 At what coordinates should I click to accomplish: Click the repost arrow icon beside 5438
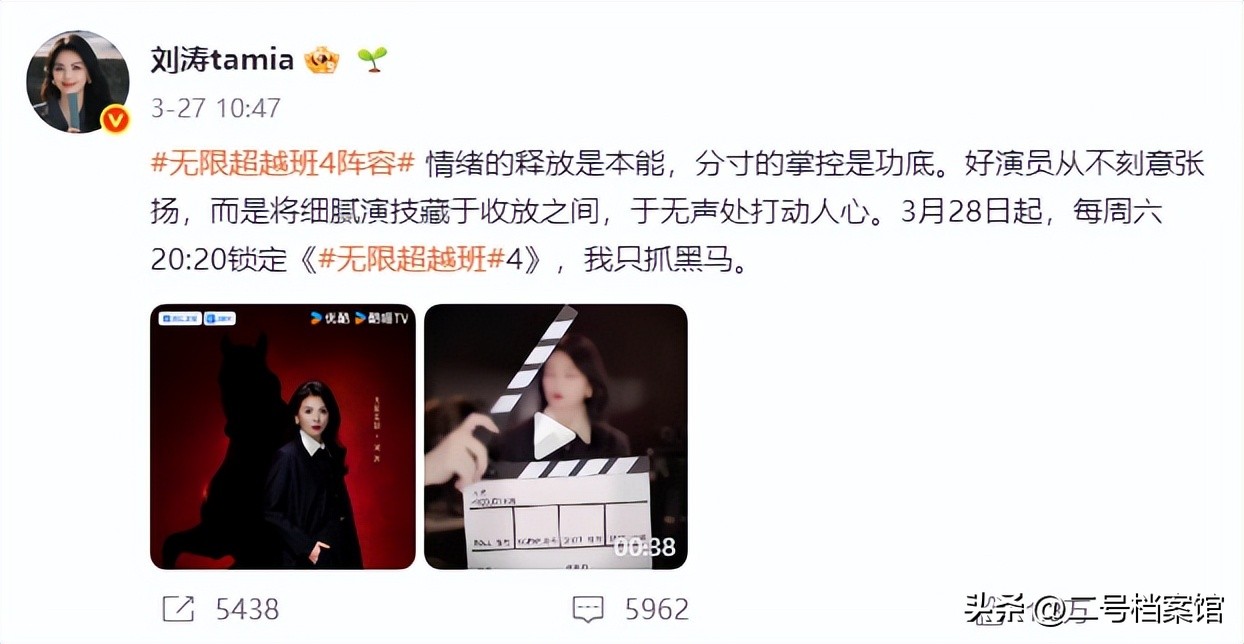tap(178, 608)
